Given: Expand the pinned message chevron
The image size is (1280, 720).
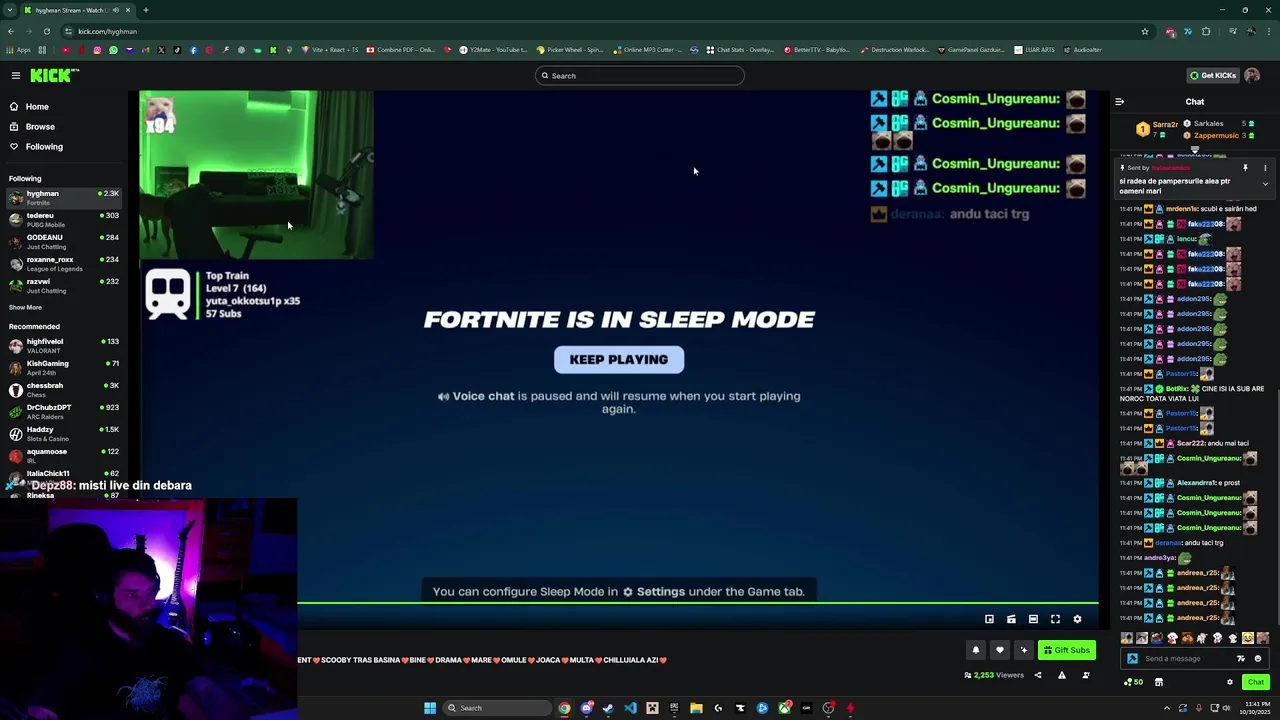Looking at the screenshot, I should click(x=1265, y=184).
